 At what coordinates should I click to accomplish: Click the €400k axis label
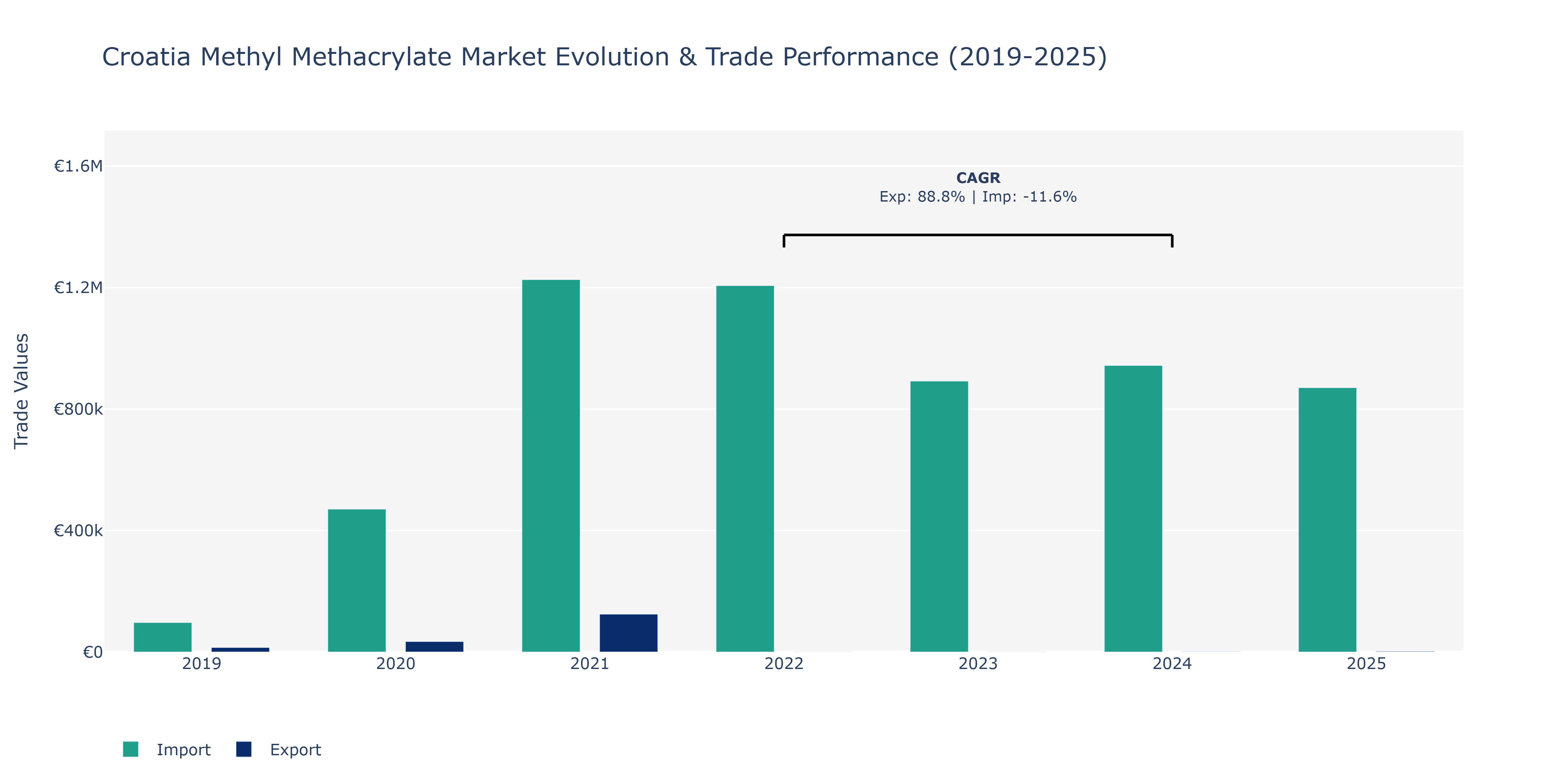point(78,531)
